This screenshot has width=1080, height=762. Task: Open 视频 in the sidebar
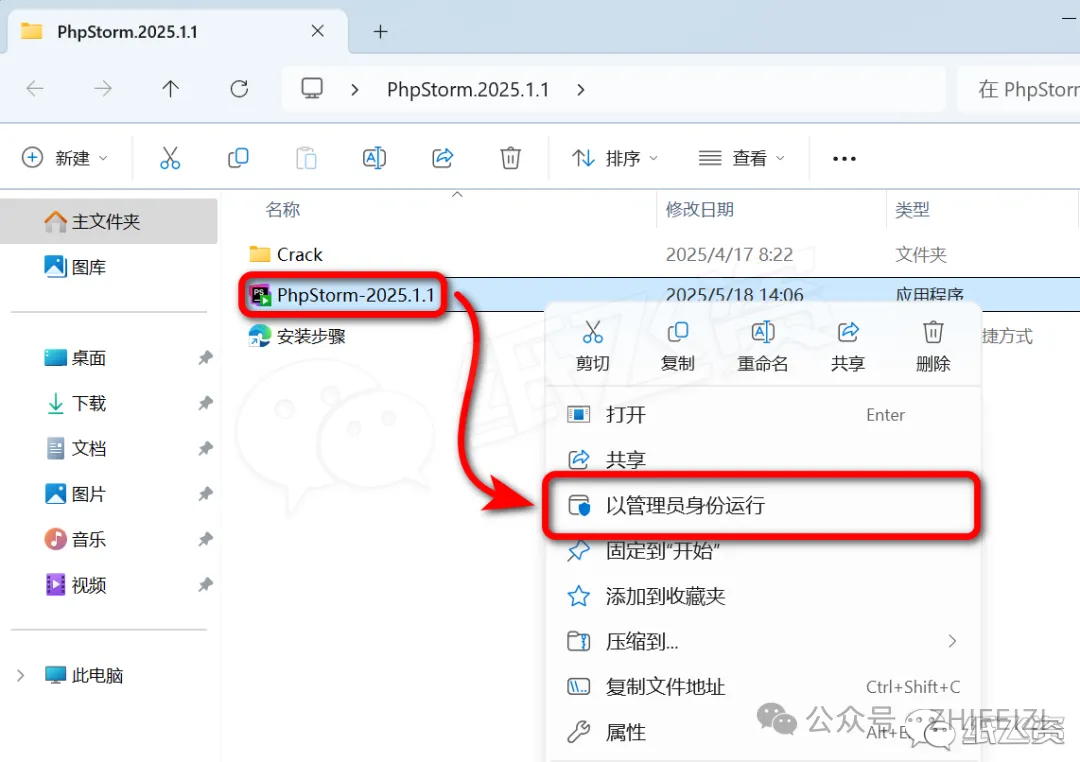coord(75,585)
